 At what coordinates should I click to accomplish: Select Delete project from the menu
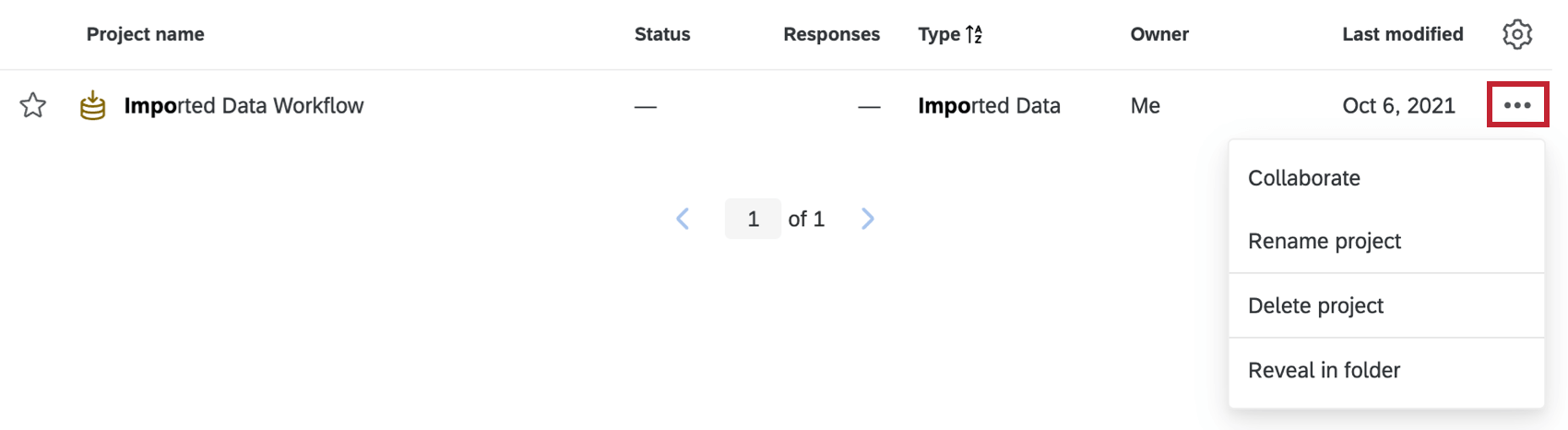click(x=1315, y=305)
